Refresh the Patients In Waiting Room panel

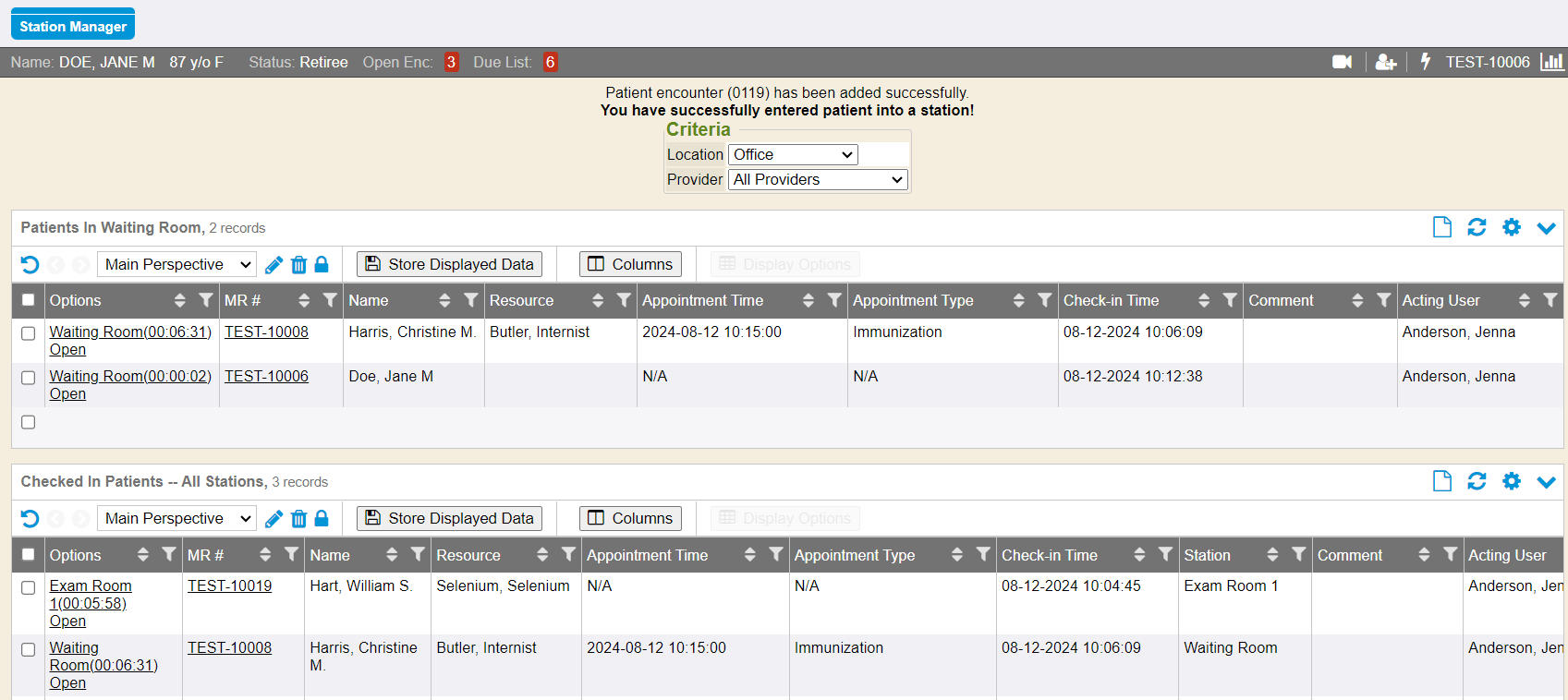pyautogui.click(x=1477, y=227)
